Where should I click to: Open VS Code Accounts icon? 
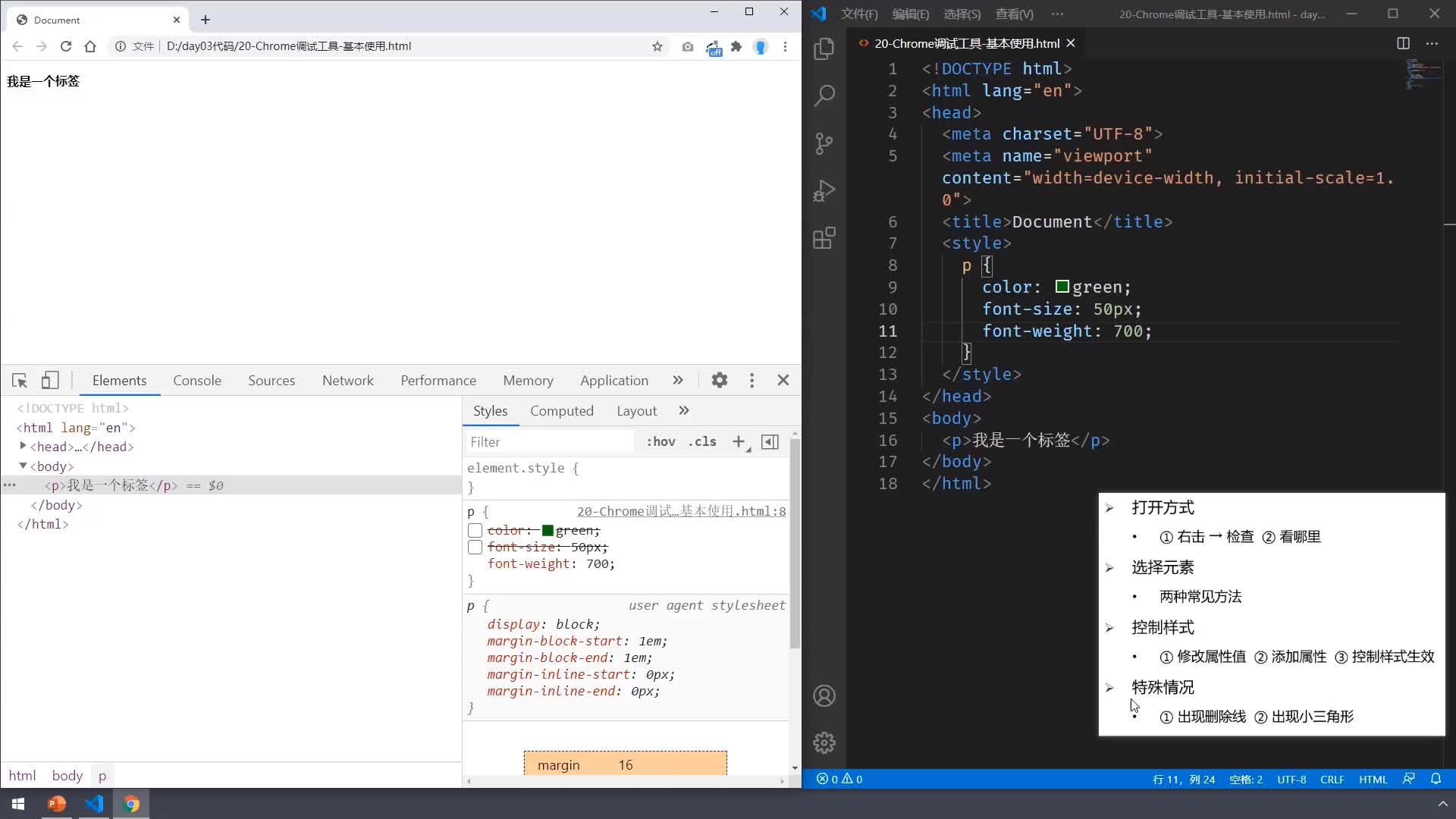(x=824, y=695)
